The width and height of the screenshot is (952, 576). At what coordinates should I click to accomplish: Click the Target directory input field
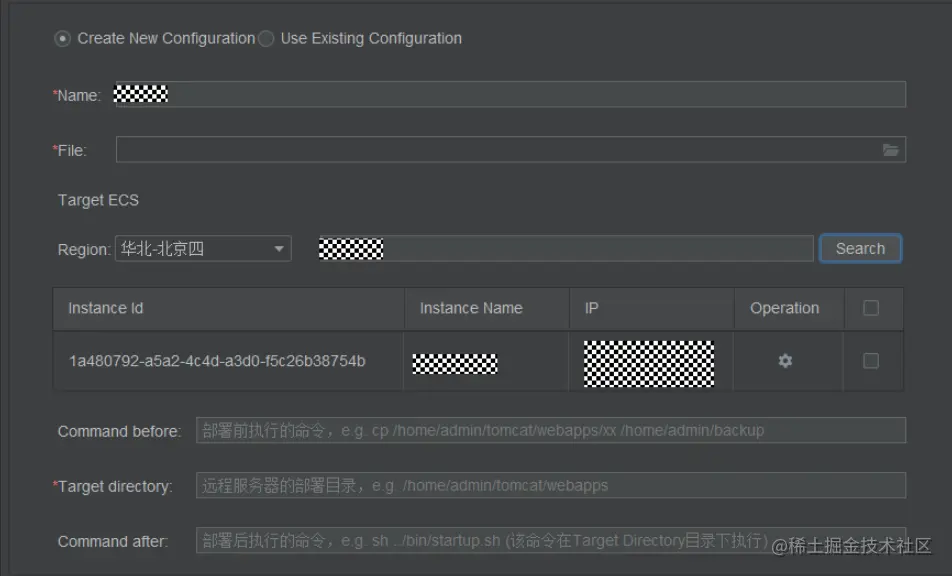tap(551, 486)
